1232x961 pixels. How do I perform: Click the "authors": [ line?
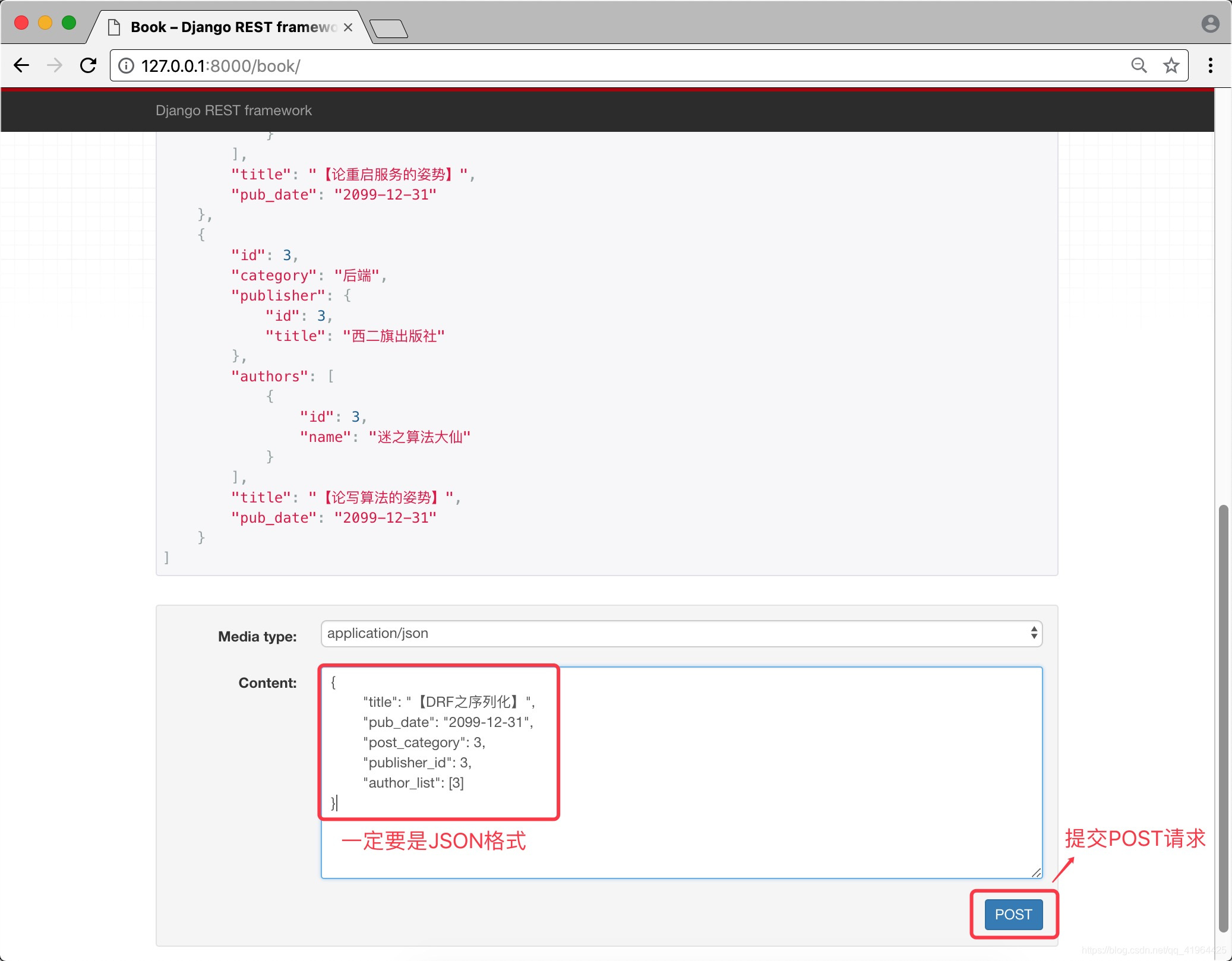pos(282,377)
